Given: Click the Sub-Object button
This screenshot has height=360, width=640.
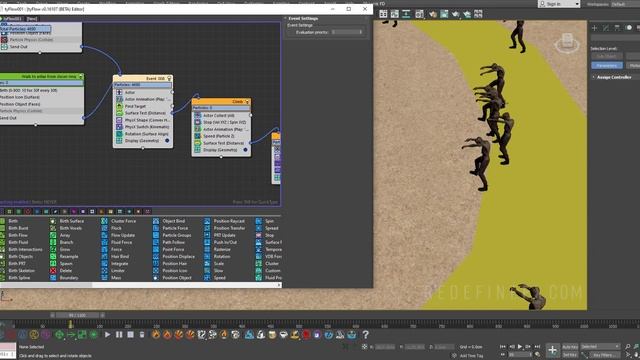Looking at the screenshot, I should pyautogui.click(x=607, y=56).
